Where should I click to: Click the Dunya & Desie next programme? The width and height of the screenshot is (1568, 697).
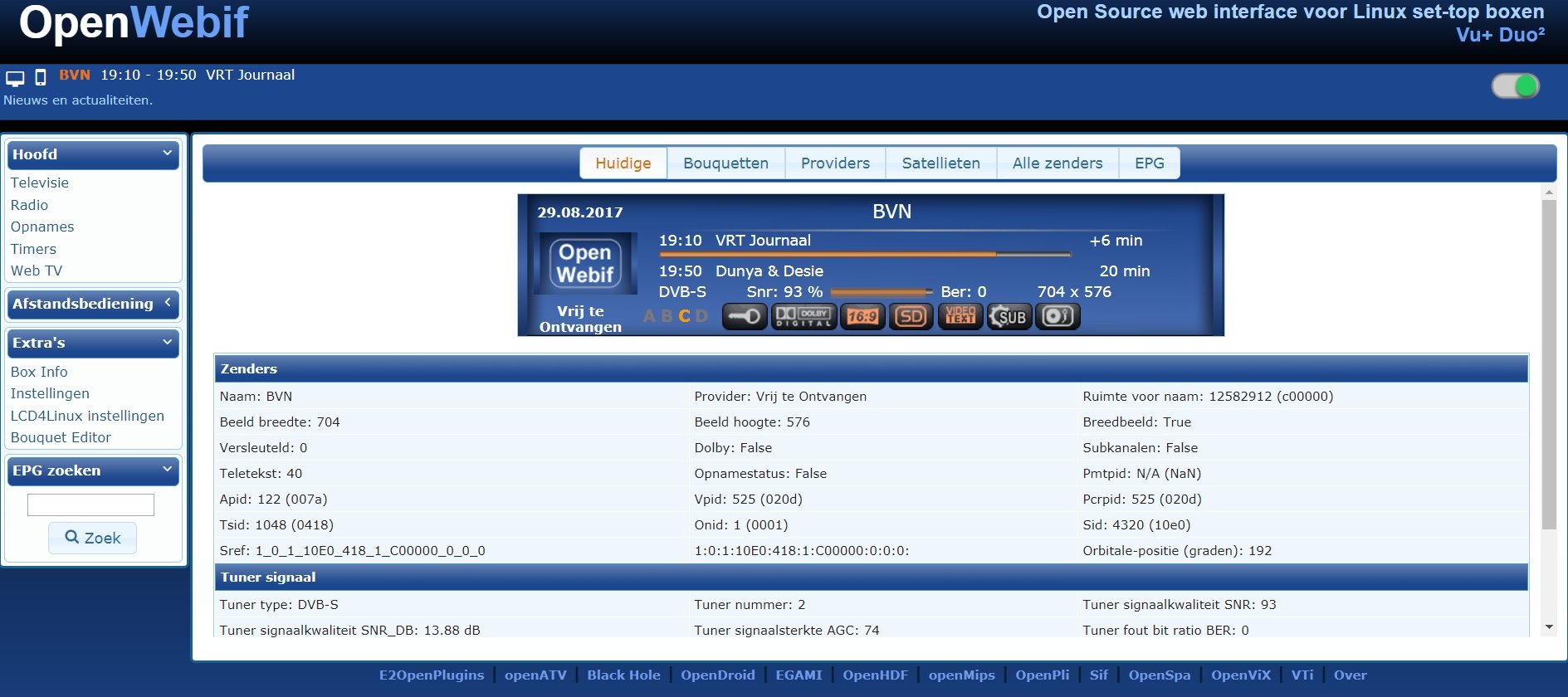(x=769, y=271)
